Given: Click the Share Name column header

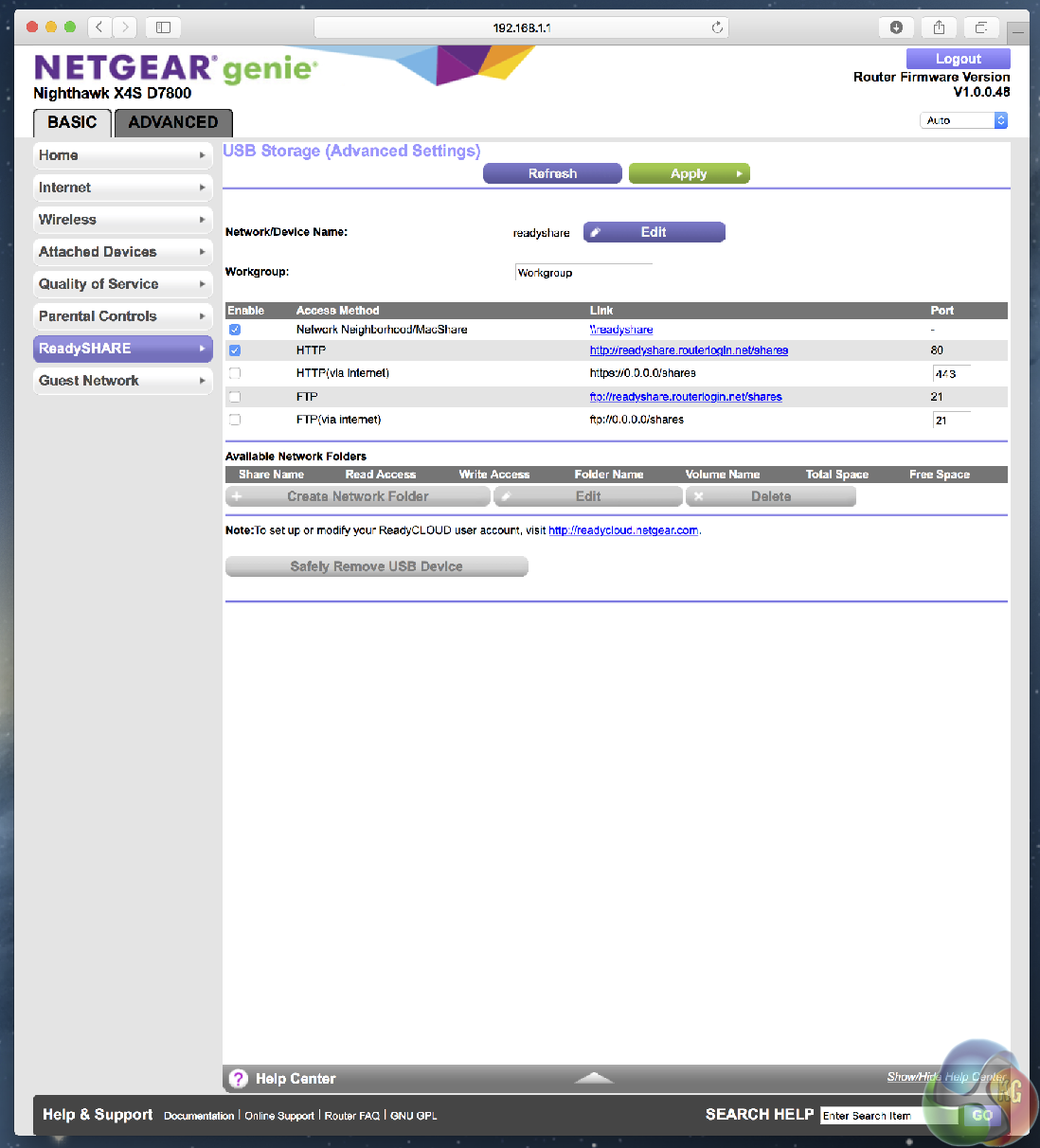Looking at the screenshot, I should [x=271, y=475].
